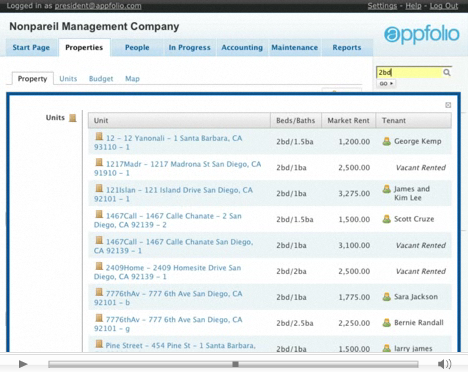Click the AppFolio logo
468x372 pixels.
click(x=422, y=34)
